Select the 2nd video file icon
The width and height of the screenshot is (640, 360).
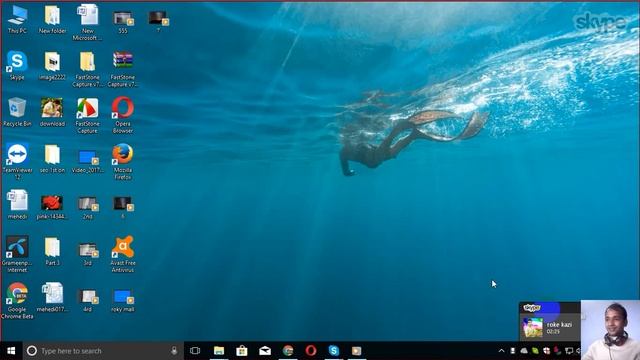click(87, 207)
